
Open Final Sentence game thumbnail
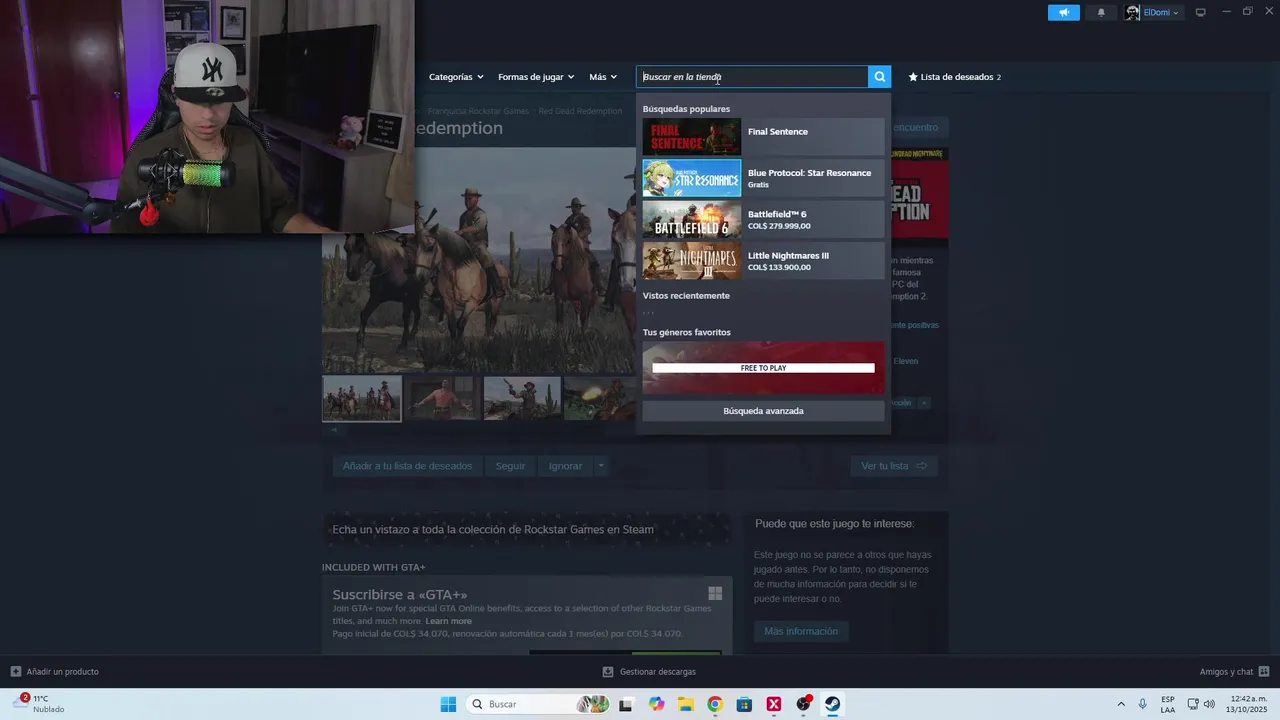click(692, 136)
